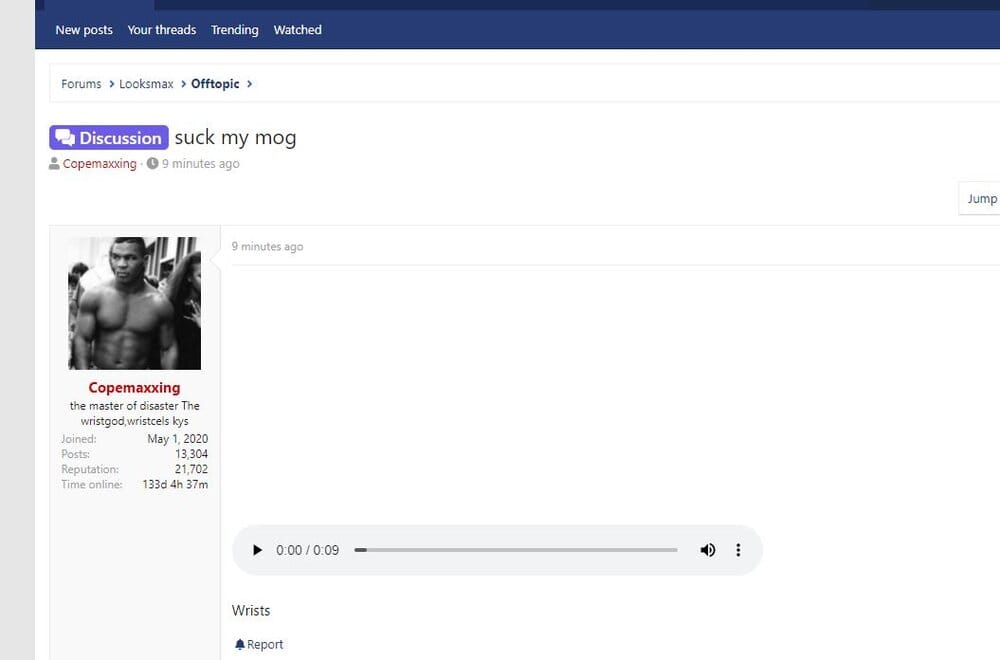
Task: Report the post by Copemaxxing
Action: coord(259,645)
